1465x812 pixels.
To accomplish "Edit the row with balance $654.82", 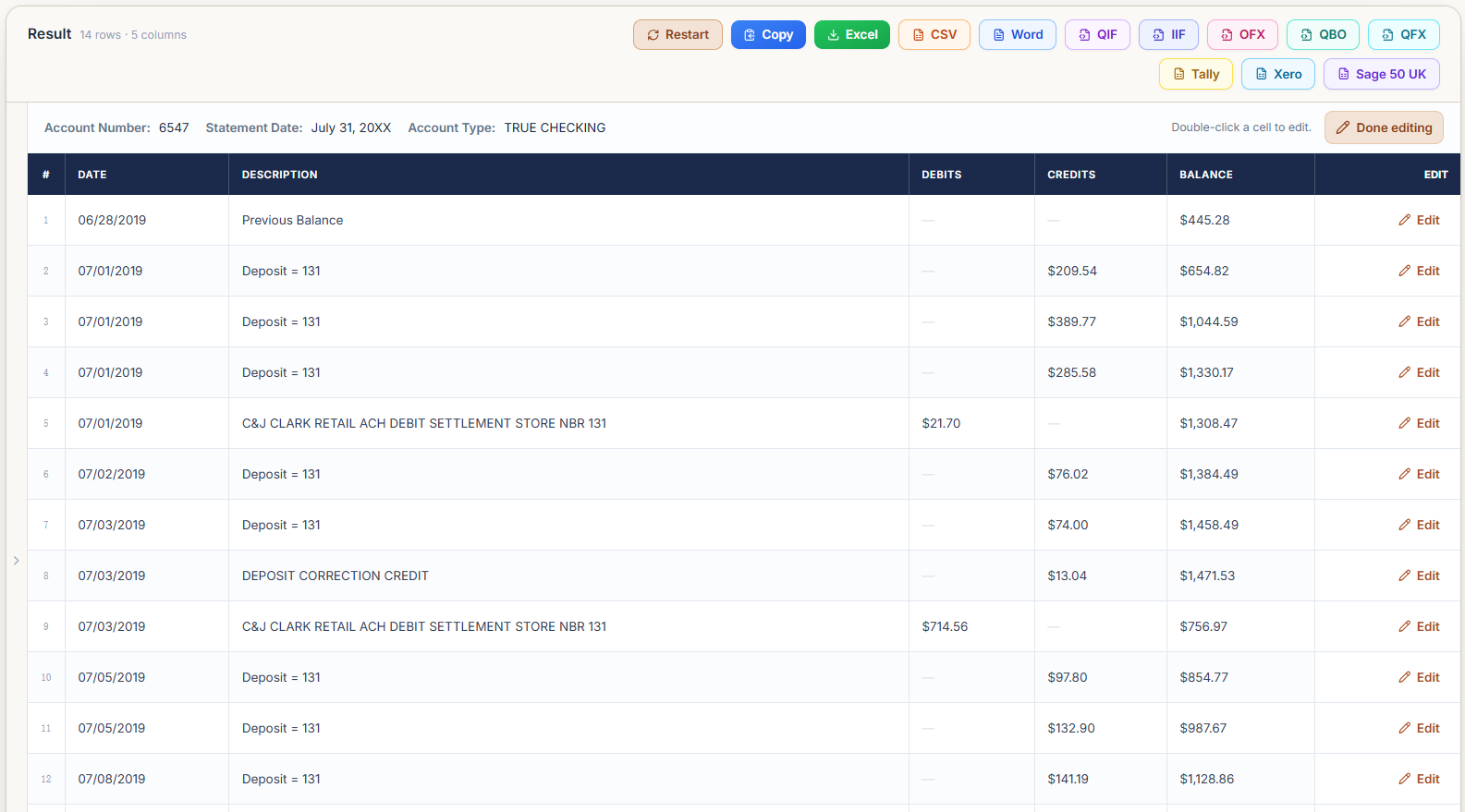I will click(1419, 272).
